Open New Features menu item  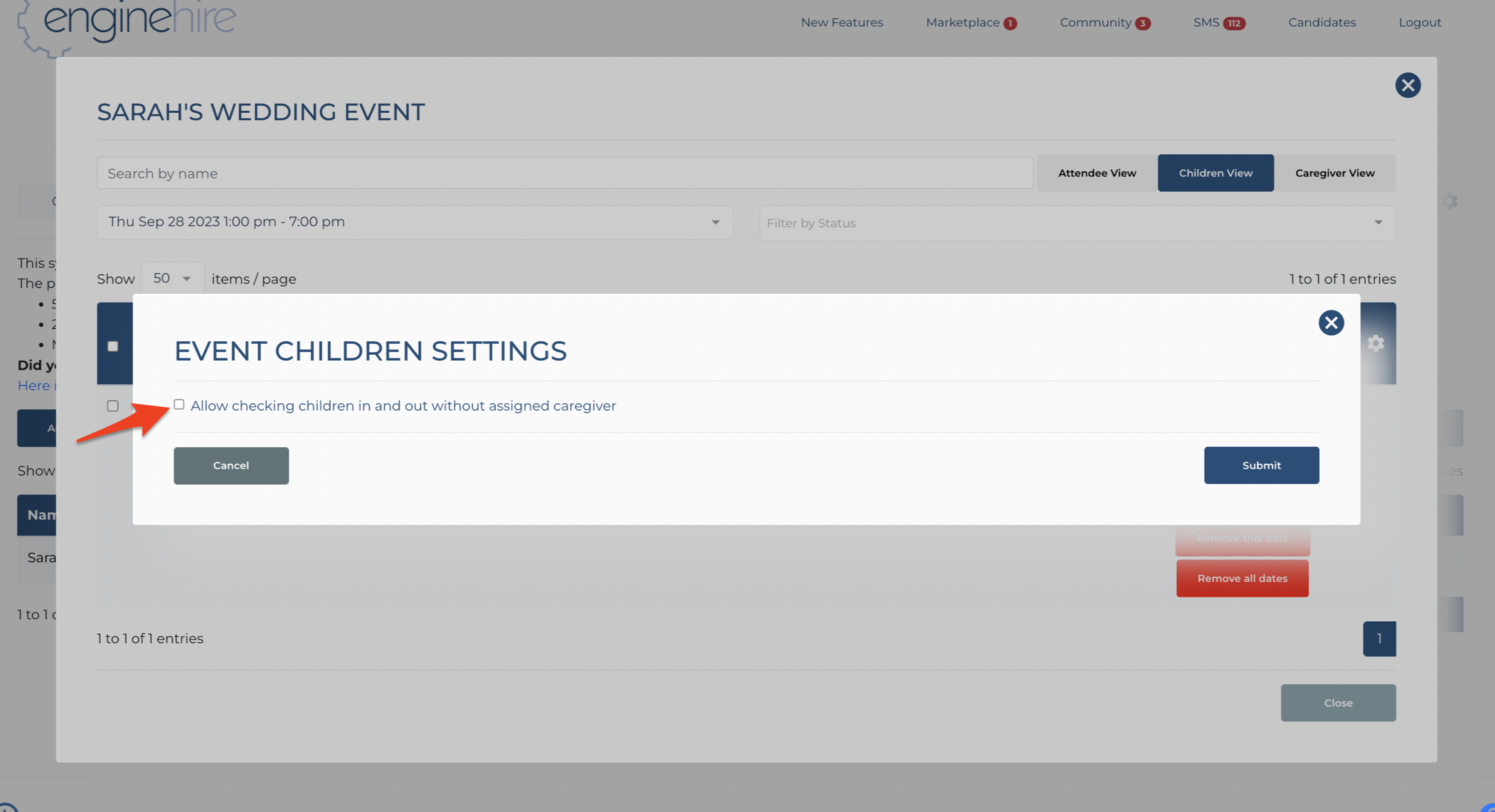pyautogui.click(x=841, y=22)
